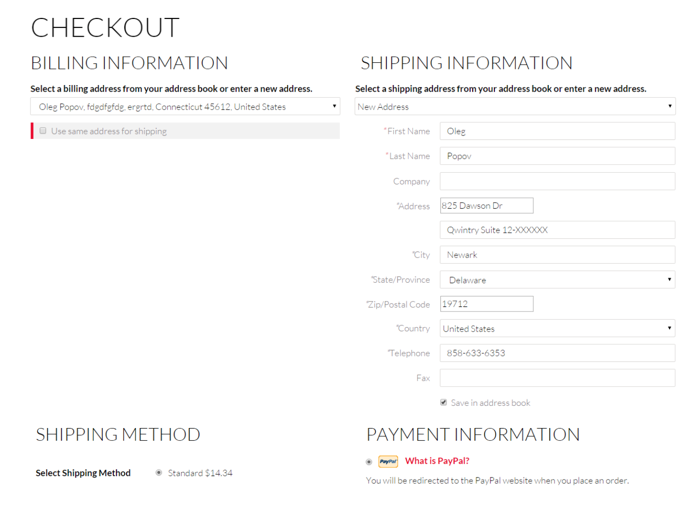Click the Last Name field containing Popov
The image size is (690, 505).
coord(557,156)
